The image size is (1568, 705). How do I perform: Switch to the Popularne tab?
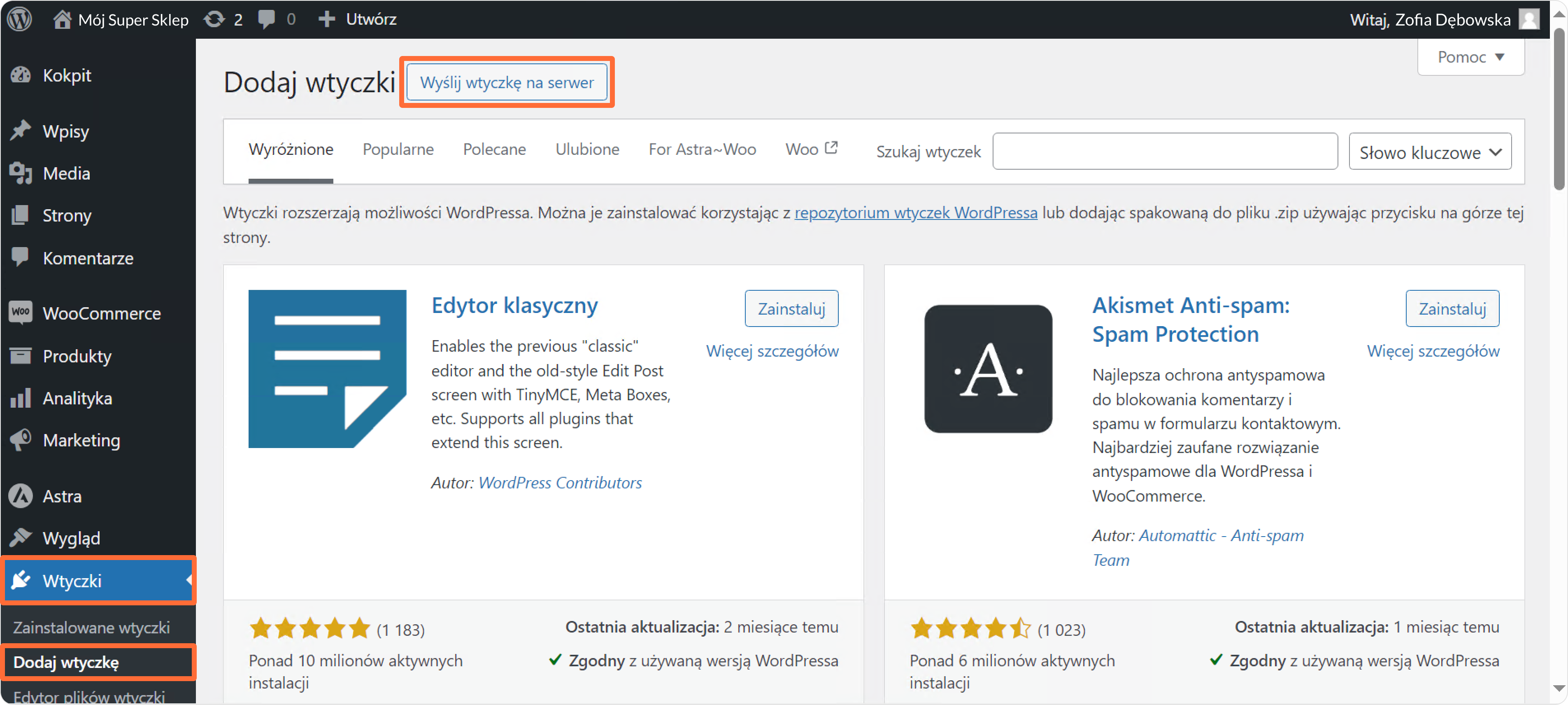tap(398, 149)
